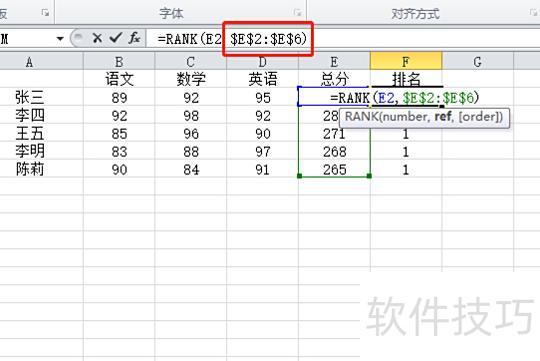Image resolution: width=540 pixels, height=361 pixels.
Task: Select the cell with name 张三
Action: (30, 97)
